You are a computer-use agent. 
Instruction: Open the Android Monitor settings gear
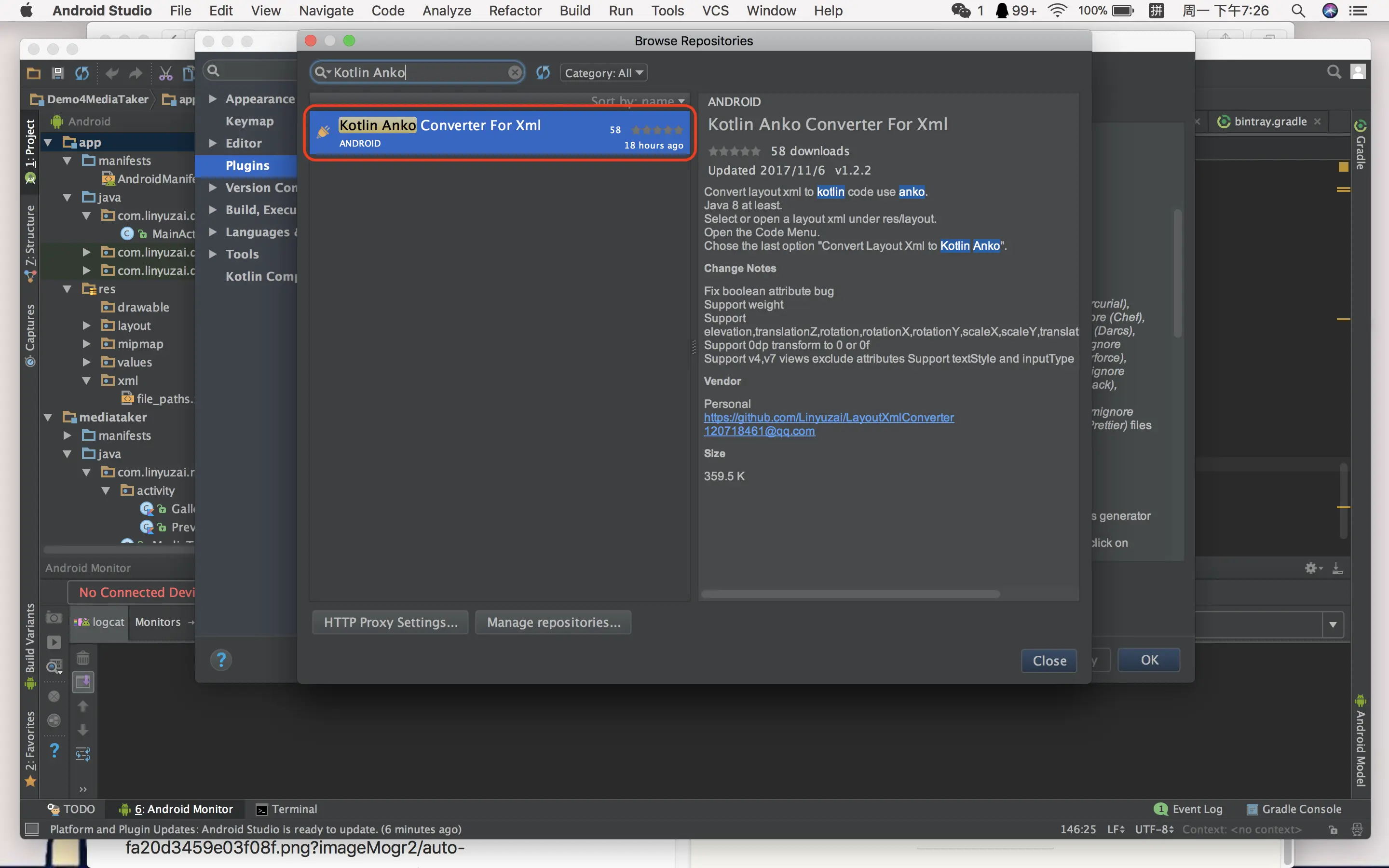pyautogui.click(x=1311, y=568)
